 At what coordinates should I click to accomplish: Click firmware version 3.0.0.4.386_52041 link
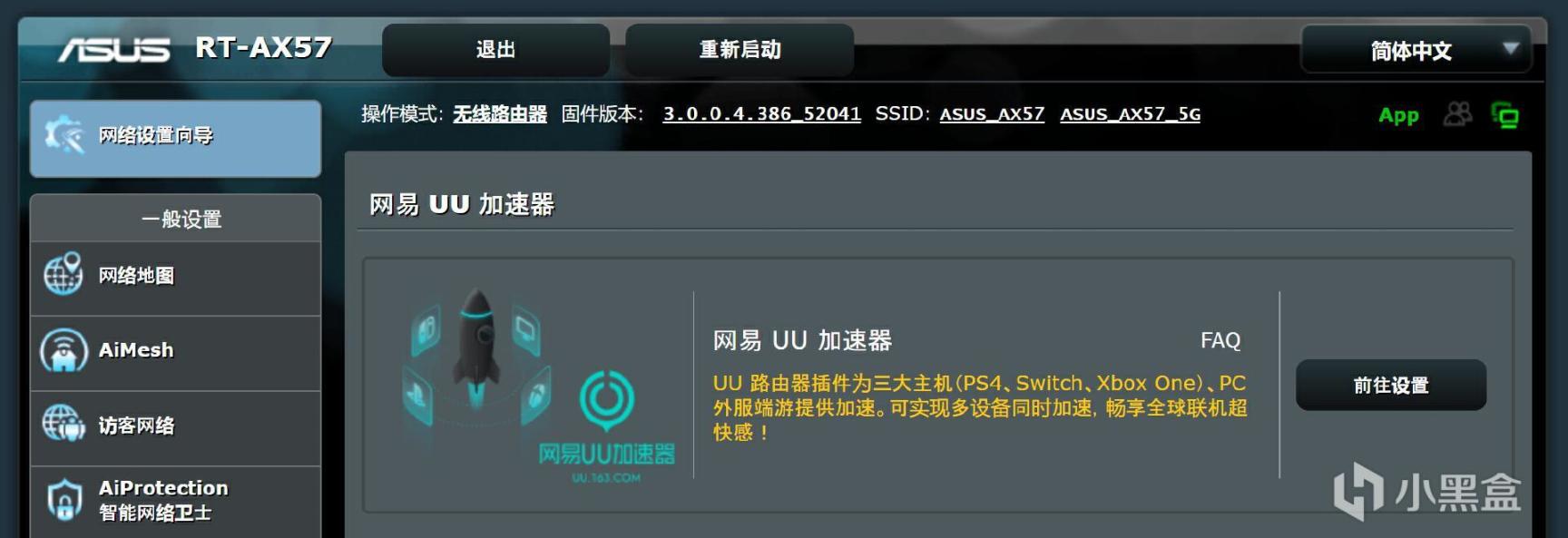click(761, 114)
